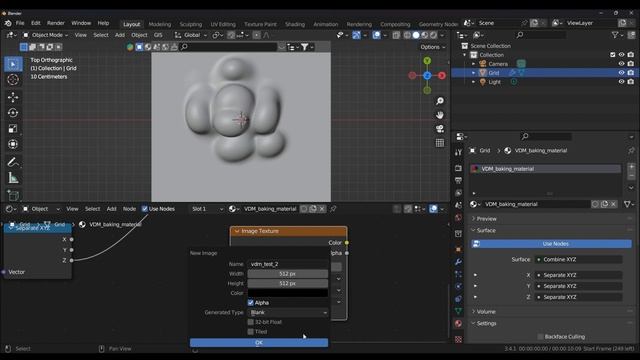Select the Measure tool
Viewport: 640px width, 360px height.
[x=13, y=178]
